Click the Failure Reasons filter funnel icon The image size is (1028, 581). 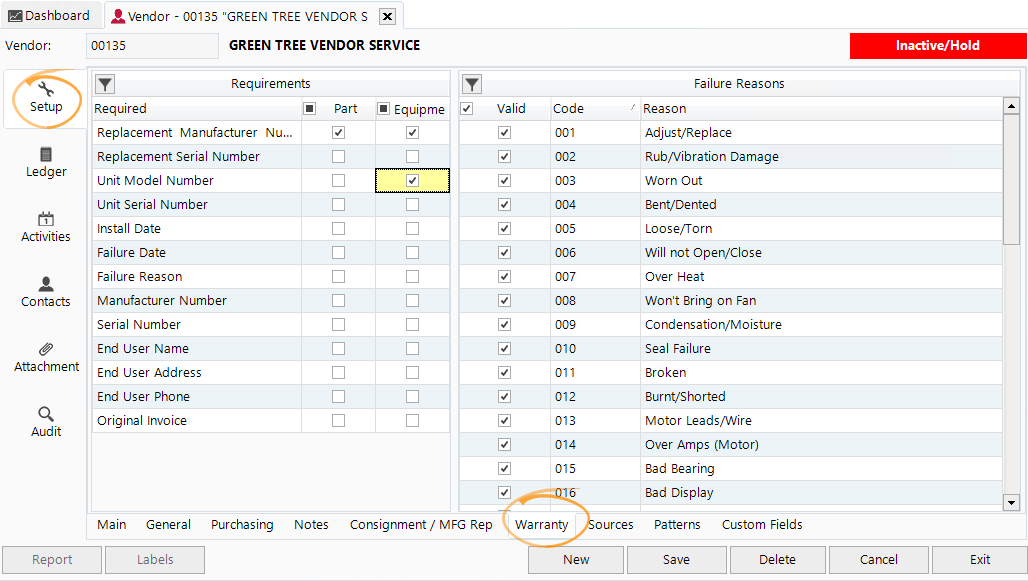click(x=471, y=84)
